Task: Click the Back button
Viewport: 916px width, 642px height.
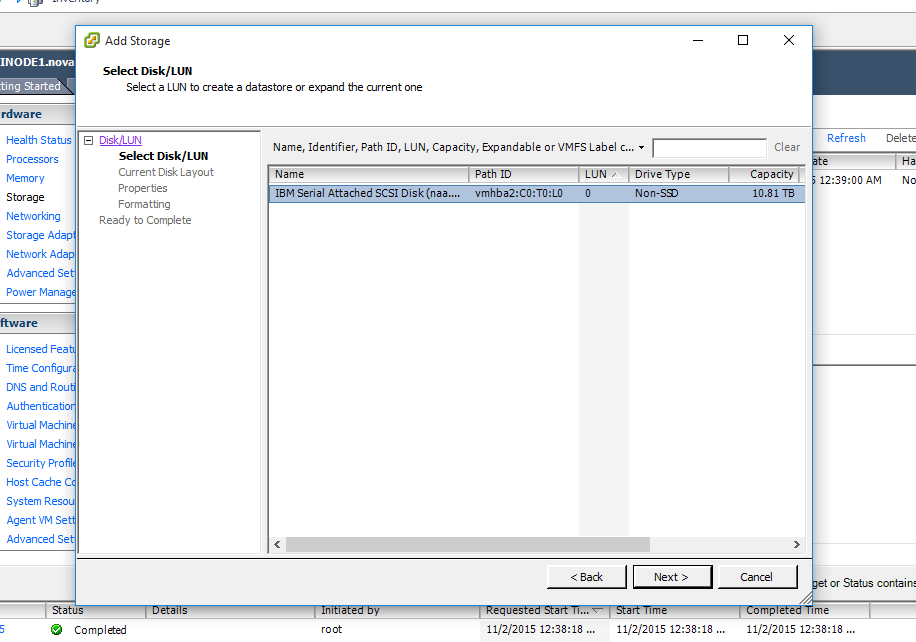Action: coord(587,577)
